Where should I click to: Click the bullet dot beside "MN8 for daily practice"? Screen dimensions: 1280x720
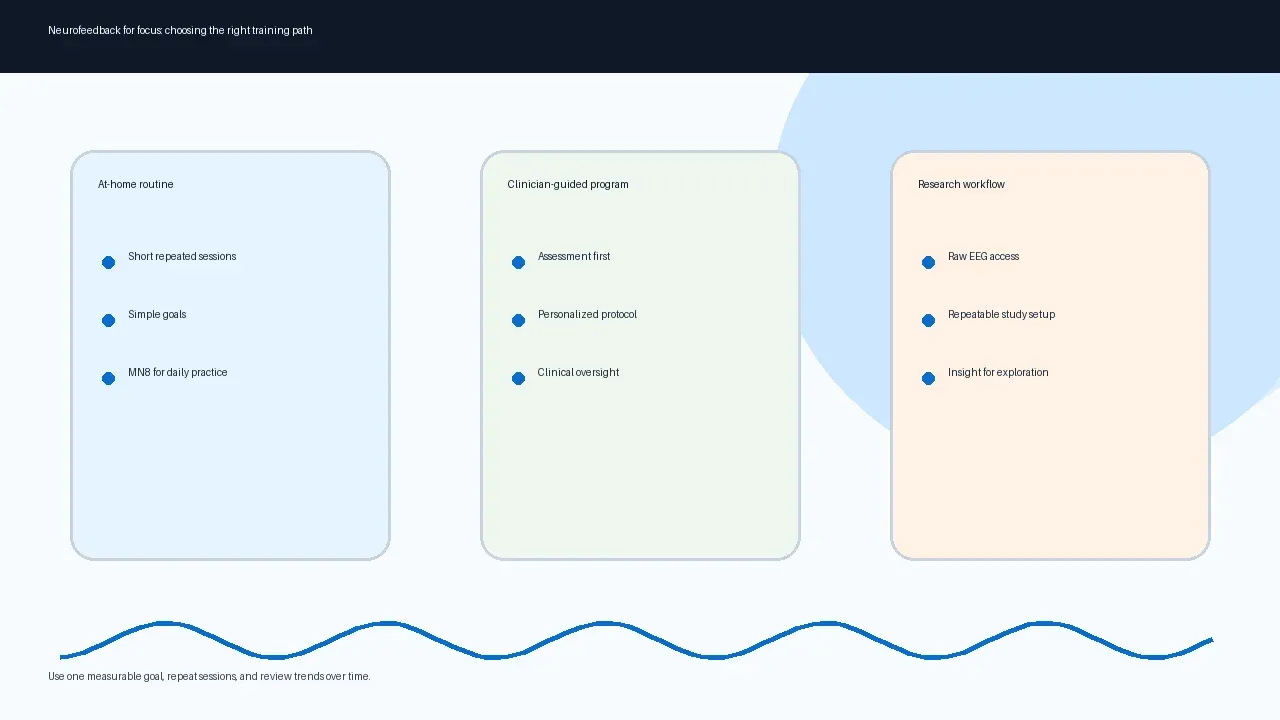[108, 378]
